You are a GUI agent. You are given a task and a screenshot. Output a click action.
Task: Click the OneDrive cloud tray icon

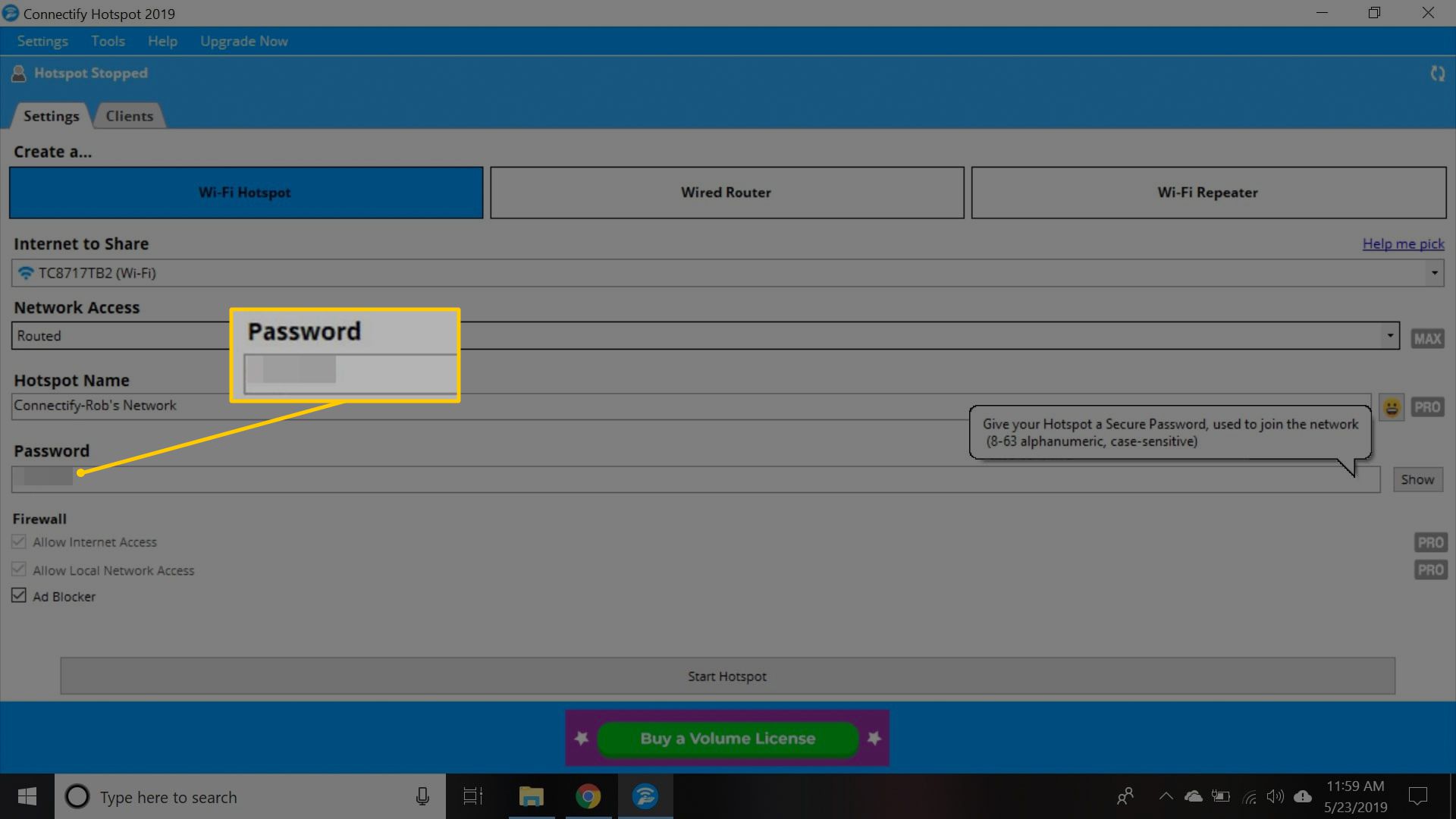[x=1194, y=796]
